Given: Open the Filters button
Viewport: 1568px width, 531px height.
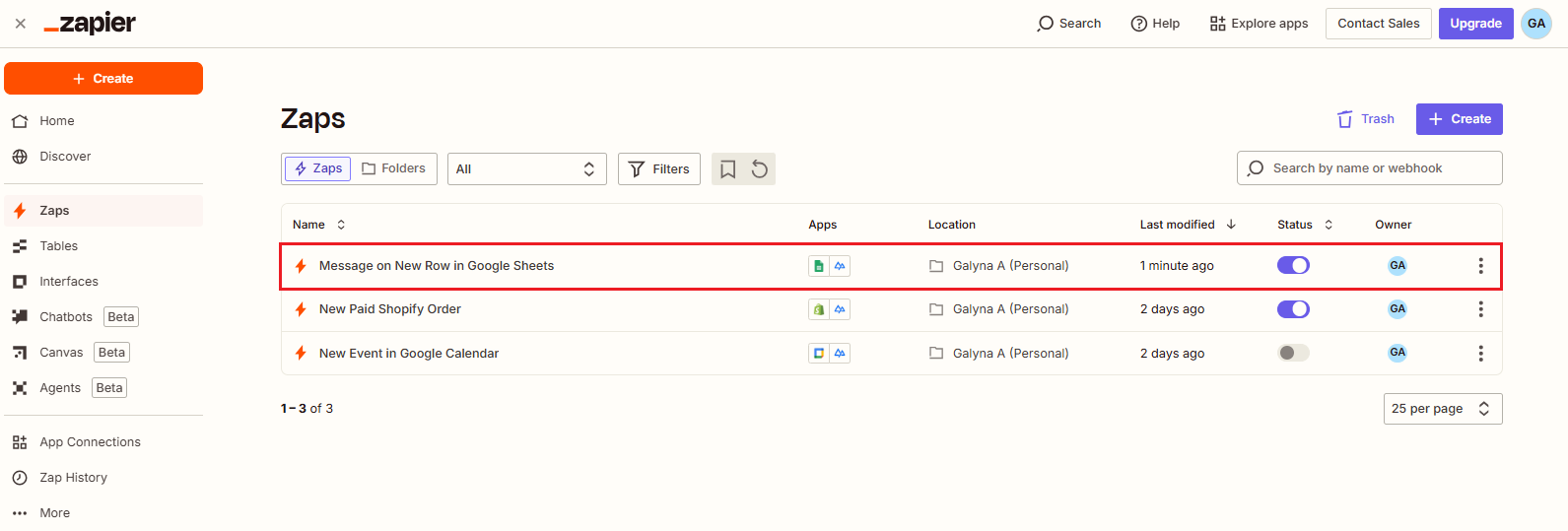Looking at the screenshot, I should 659,168.
